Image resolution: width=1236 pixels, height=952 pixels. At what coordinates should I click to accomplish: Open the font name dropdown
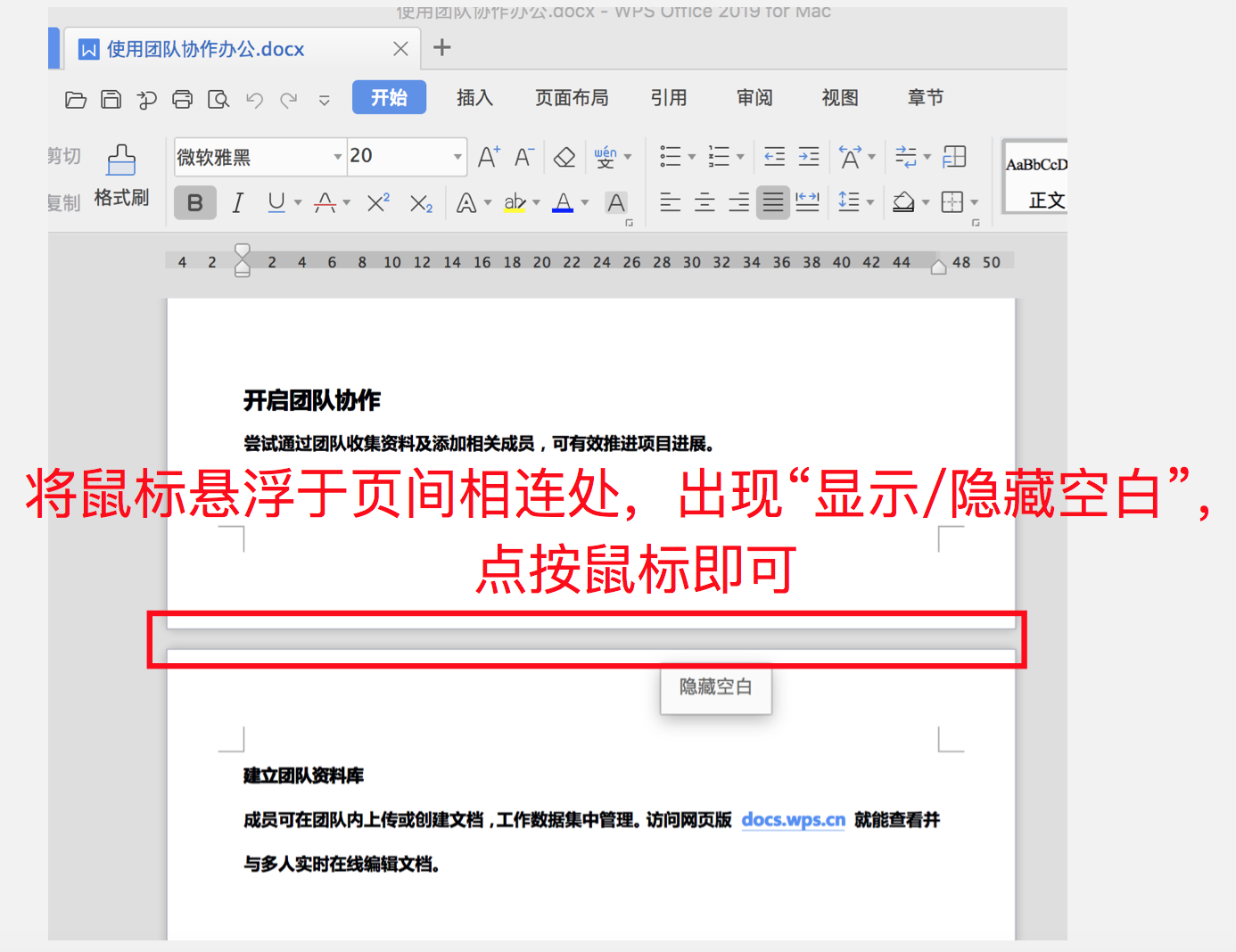click(x=337, y=156)
